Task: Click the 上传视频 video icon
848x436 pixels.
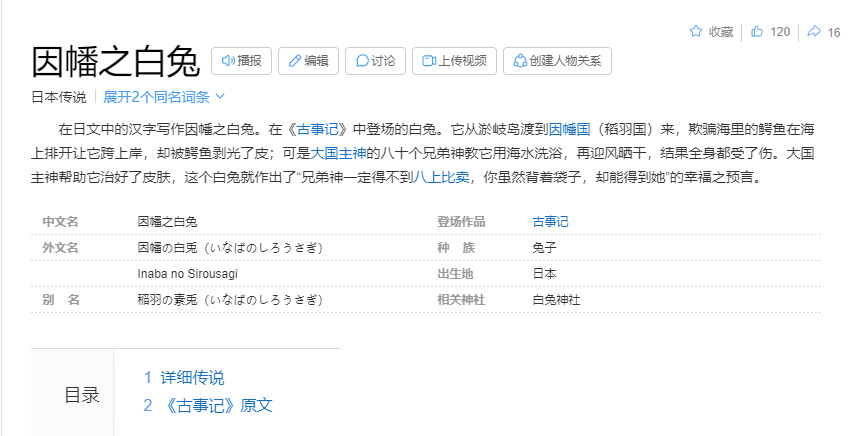Action: click(x=429, y=61)
